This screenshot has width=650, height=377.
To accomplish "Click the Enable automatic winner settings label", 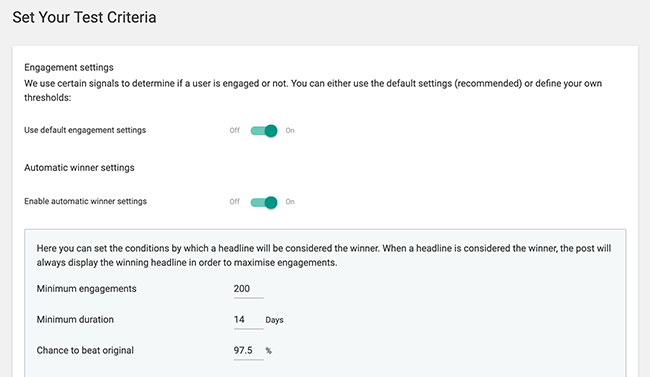I will pyautogui.click(x=85, y=201).
